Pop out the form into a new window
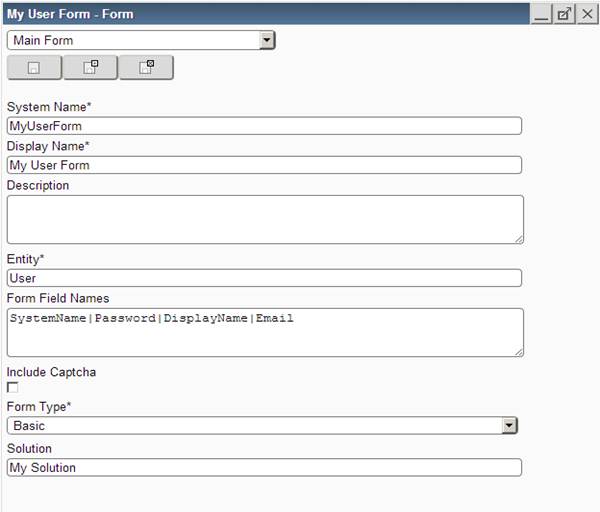 [565, 14]
